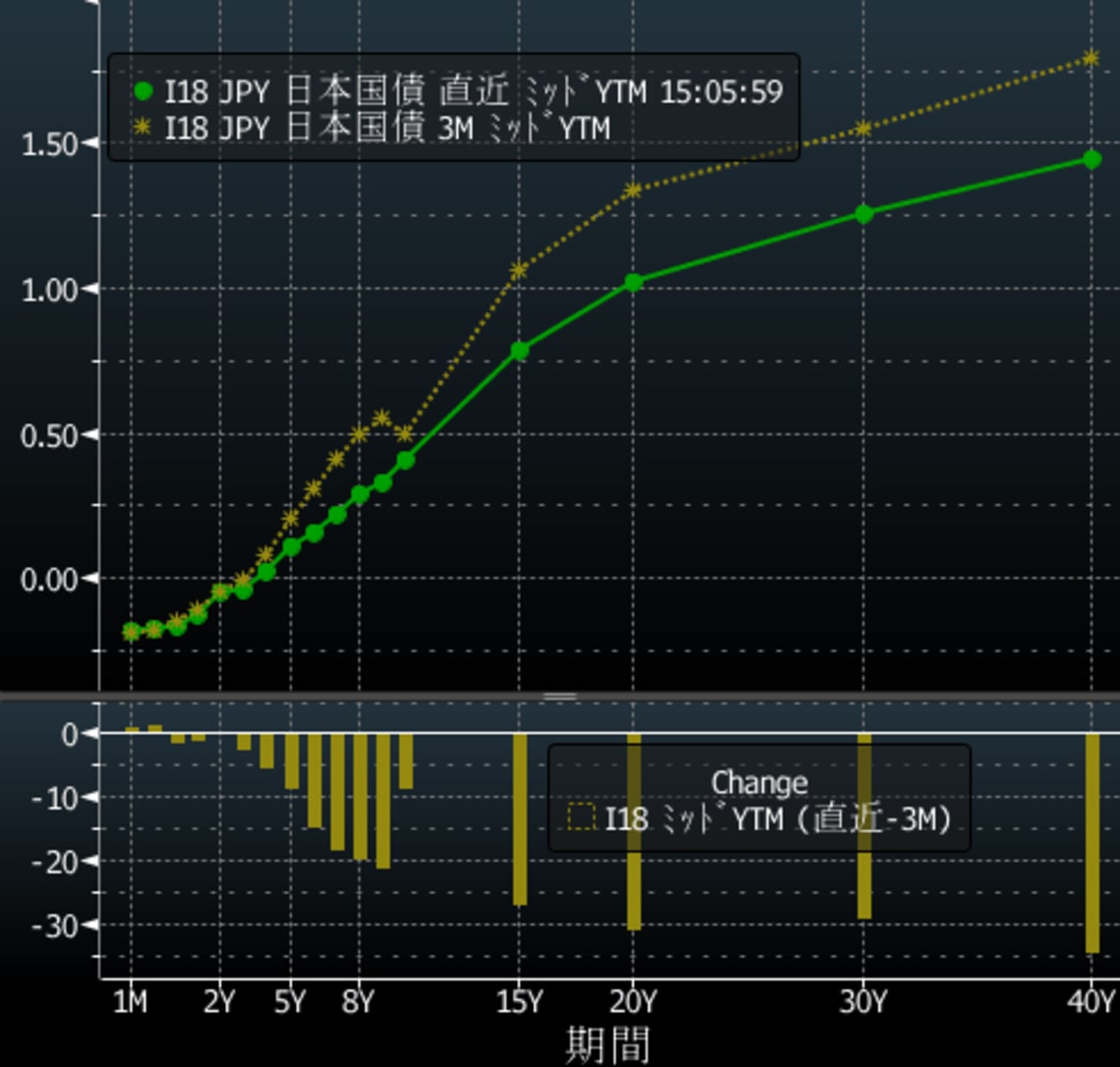Click the yellow star marker at 30Y
This screenshot has width=1120, height=1067.
[864, 129]
